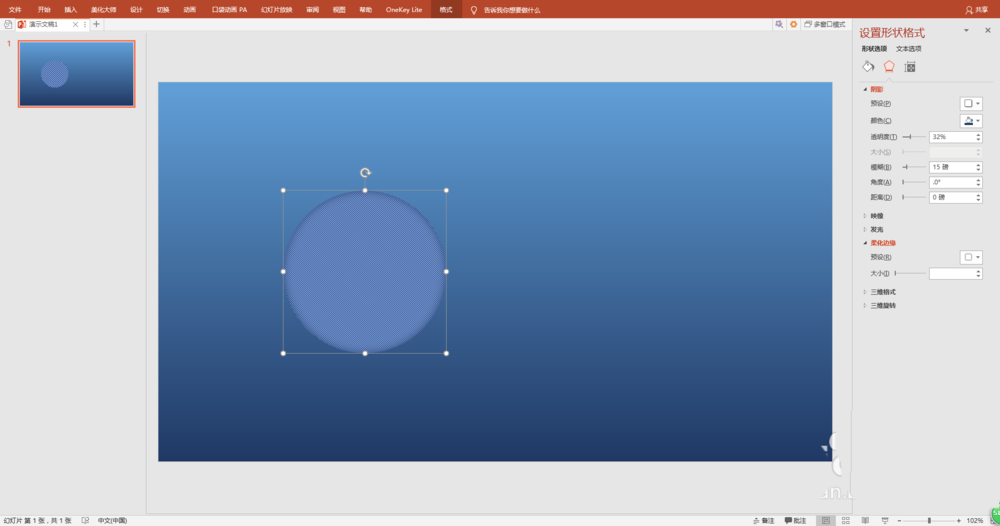Click the lightbulb Tell Me icon

pos(474,10)
